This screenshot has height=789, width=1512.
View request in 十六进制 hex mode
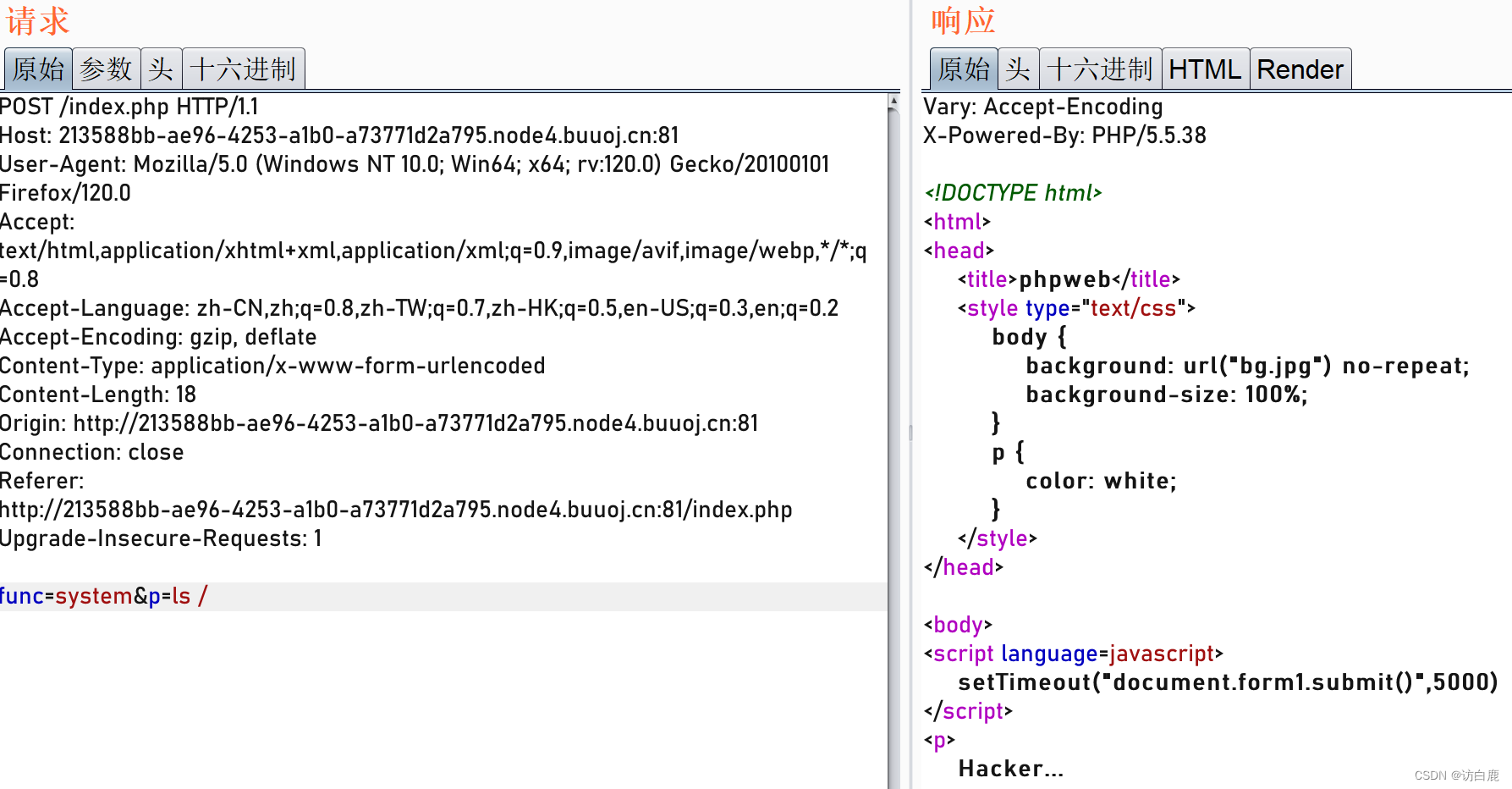(x=244, y=69)
